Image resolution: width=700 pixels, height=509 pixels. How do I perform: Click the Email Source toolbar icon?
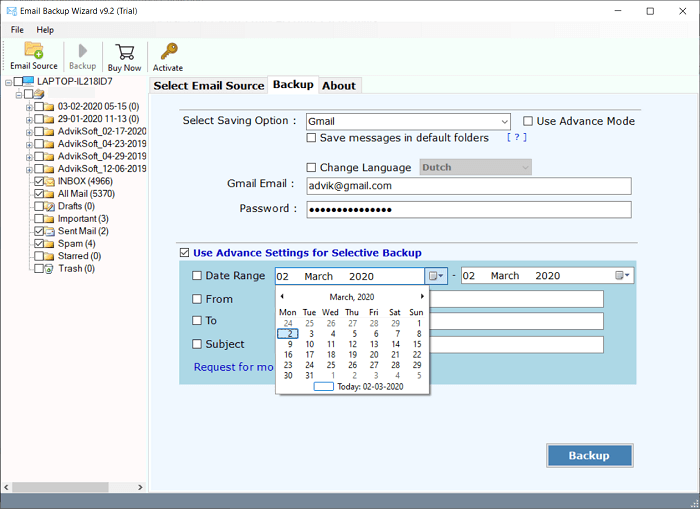pos(33,50)
